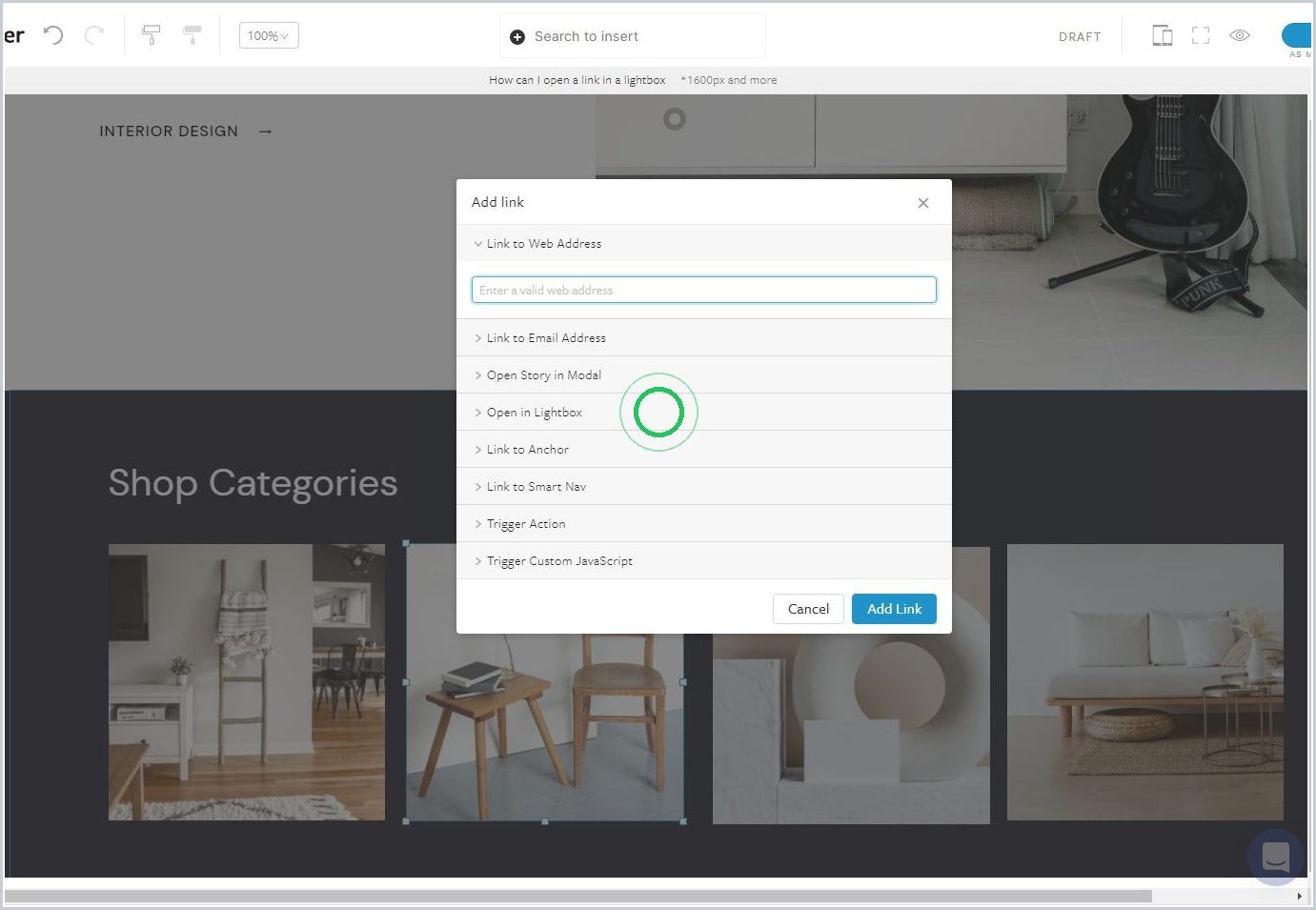Click the circular hotspot marker on the cabinet image
The image size is (1316, 910).
click(675, 119)
